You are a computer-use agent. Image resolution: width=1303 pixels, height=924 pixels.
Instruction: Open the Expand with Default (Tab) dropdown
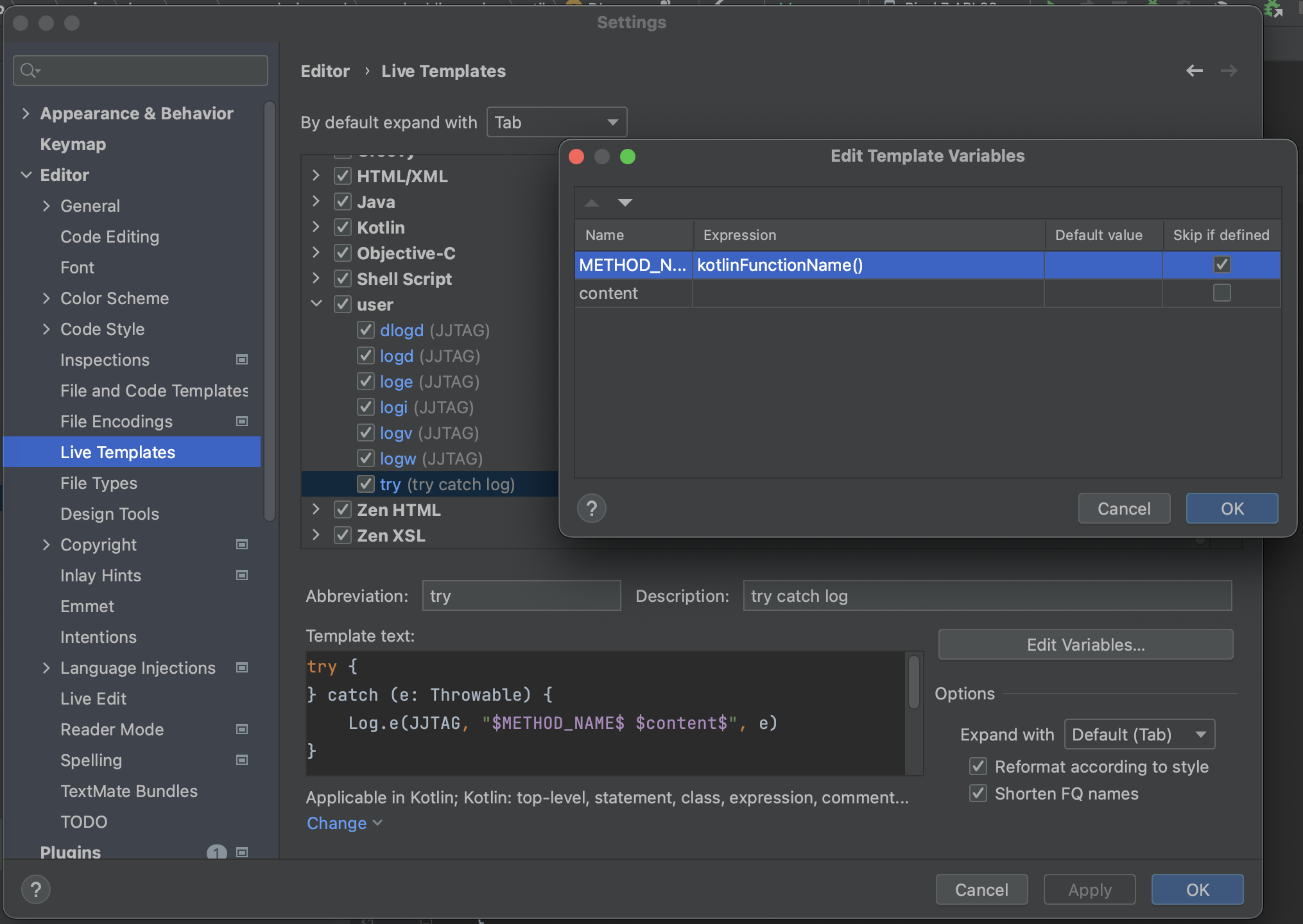1139,734
